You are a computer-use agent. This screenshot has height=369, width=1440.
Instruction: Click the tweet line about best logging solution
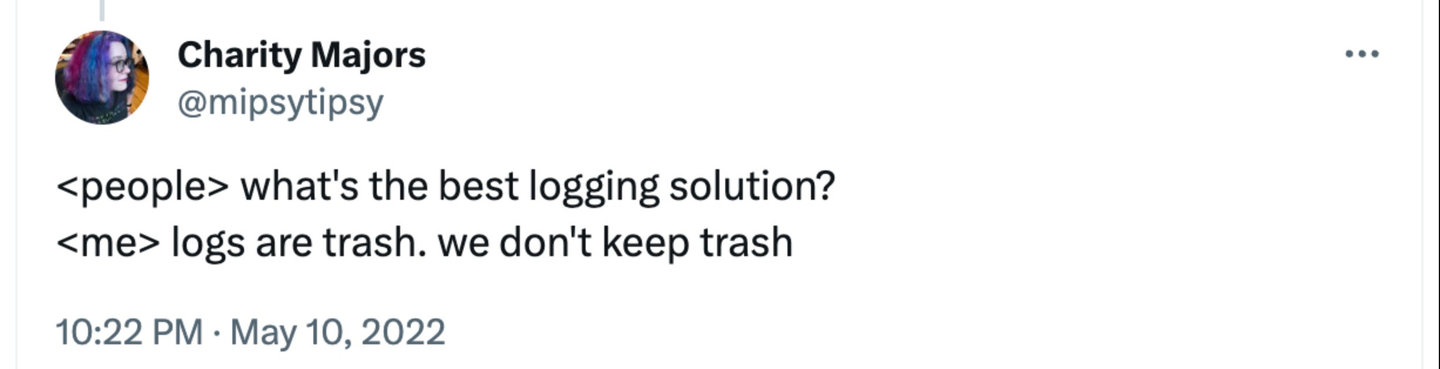[x=445, y=187]
